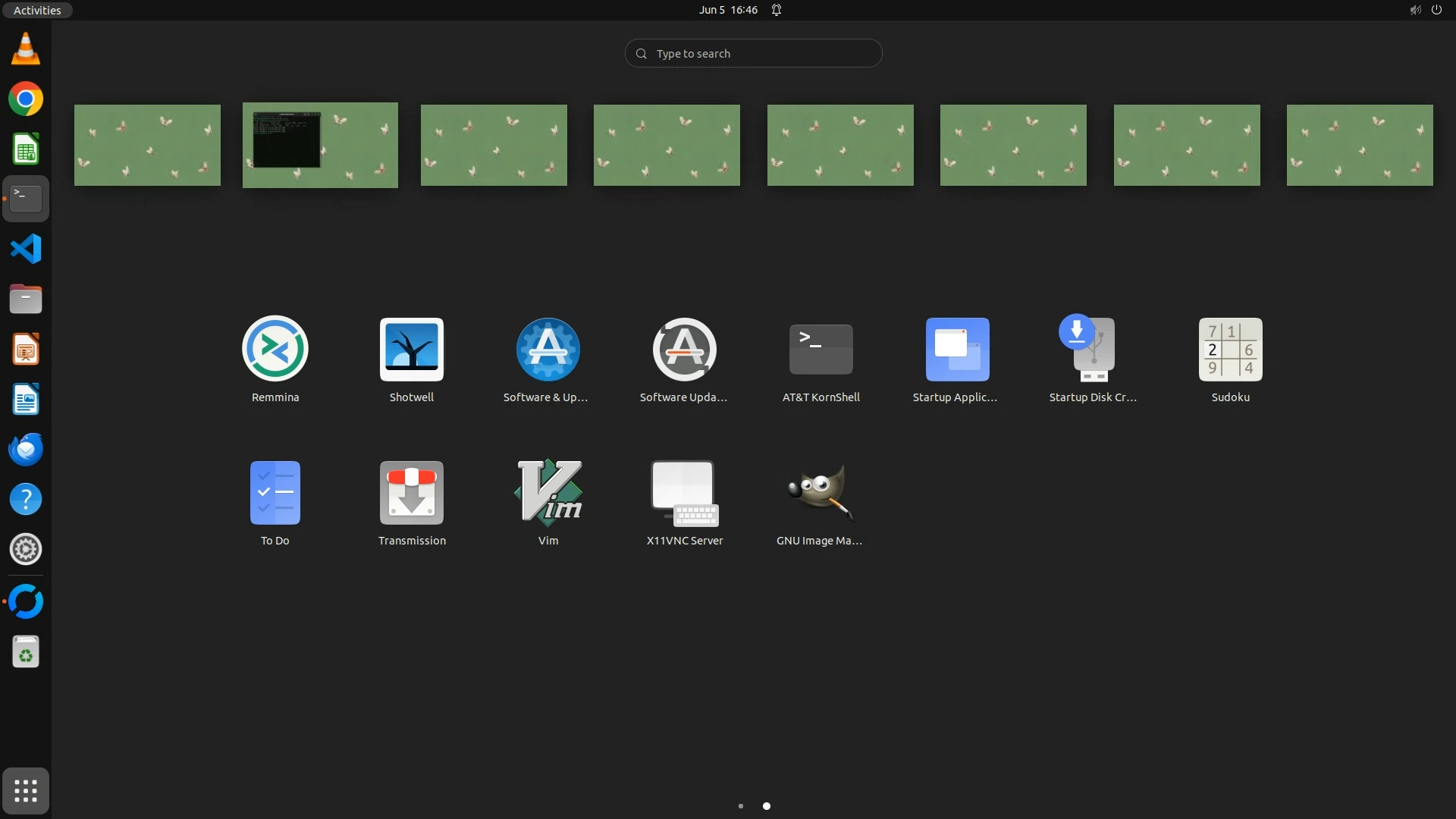Launch Shotwell photo manager
Image resolution: width=1456 pixels, height=819 pixels.
click(x=411, y=350)
